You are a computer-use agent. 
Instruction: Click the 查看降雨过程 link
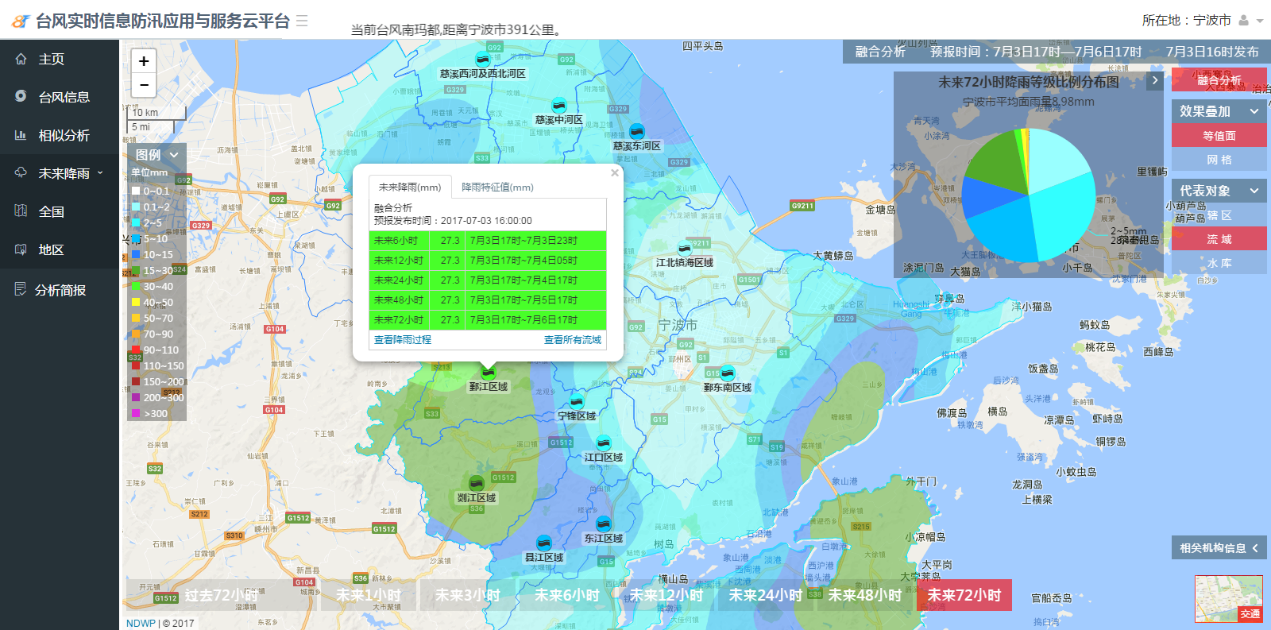pyautogui.click(x=402, y=340)
